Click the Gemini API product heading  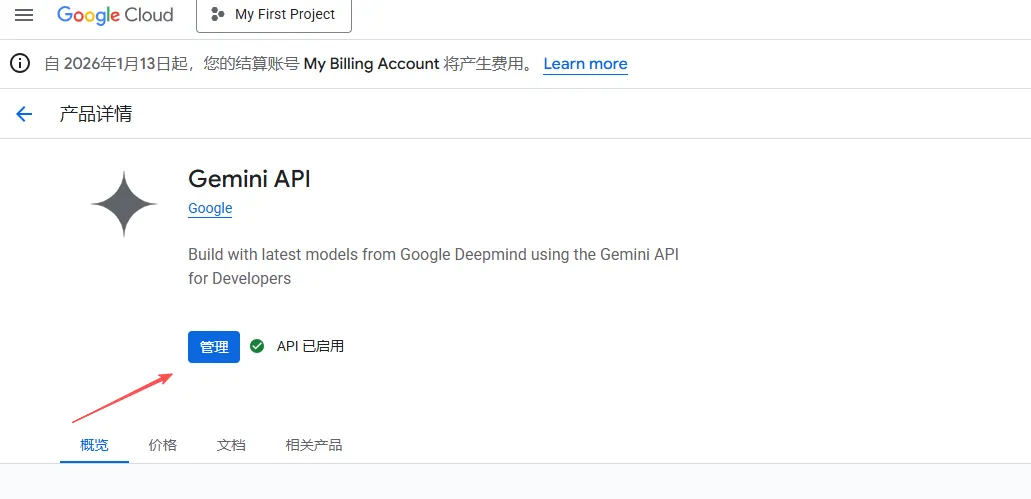249,178
